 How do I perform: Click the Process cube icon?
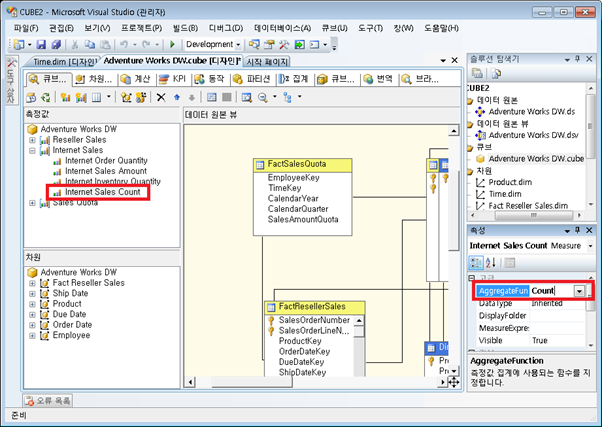[31, 98]
